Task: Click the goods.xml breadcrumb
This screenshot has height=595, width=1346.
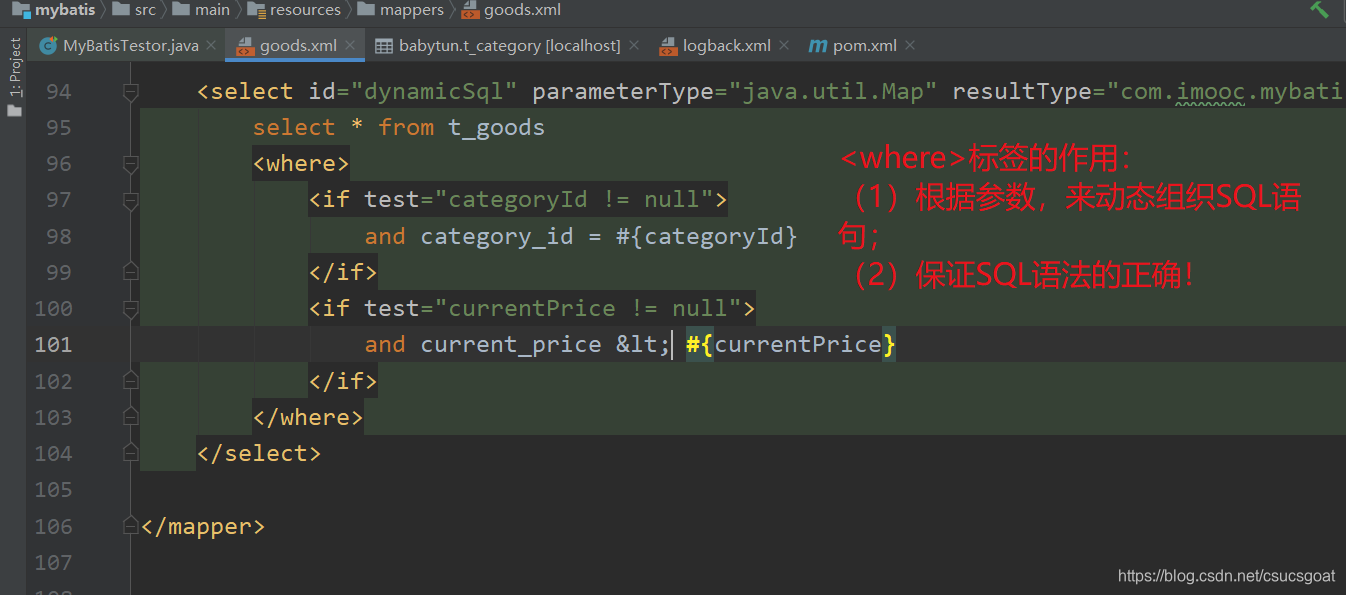Action: coord(522,10)
